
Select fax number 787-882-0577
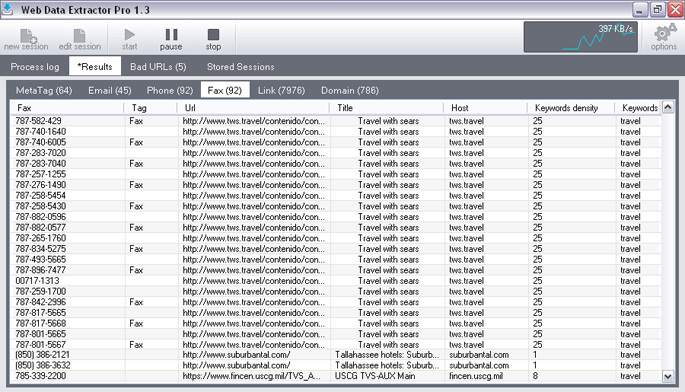click(x=41, y=227)
